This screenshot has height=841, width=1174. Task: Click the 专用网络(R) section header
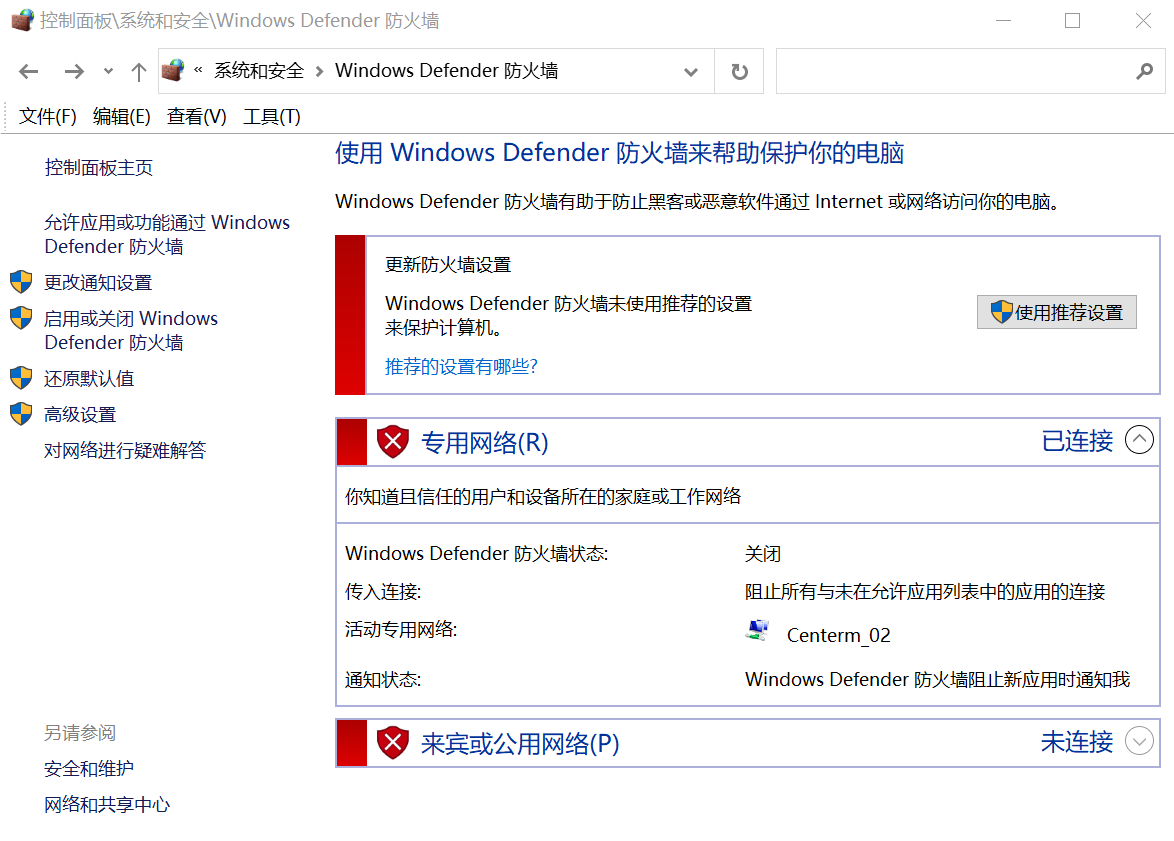pos(485,443)
